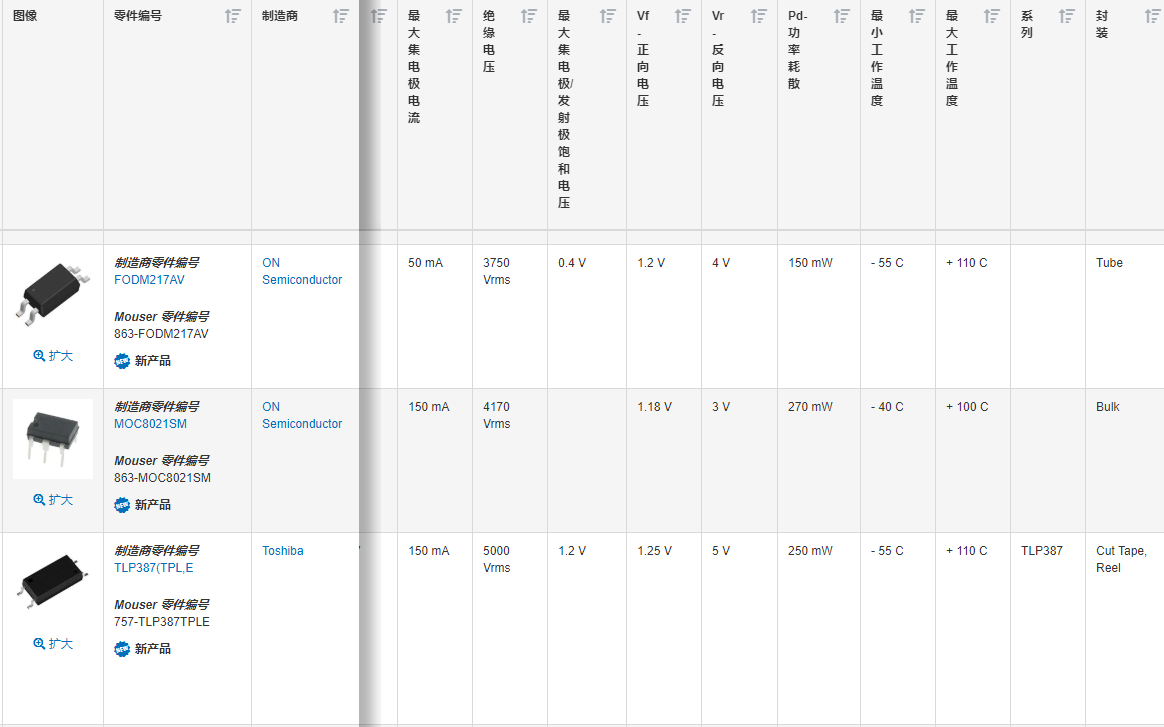1164x727 pixels.
Task: Sort by 封装 column
Action: pyautogui.click(x=1152, y=16)
